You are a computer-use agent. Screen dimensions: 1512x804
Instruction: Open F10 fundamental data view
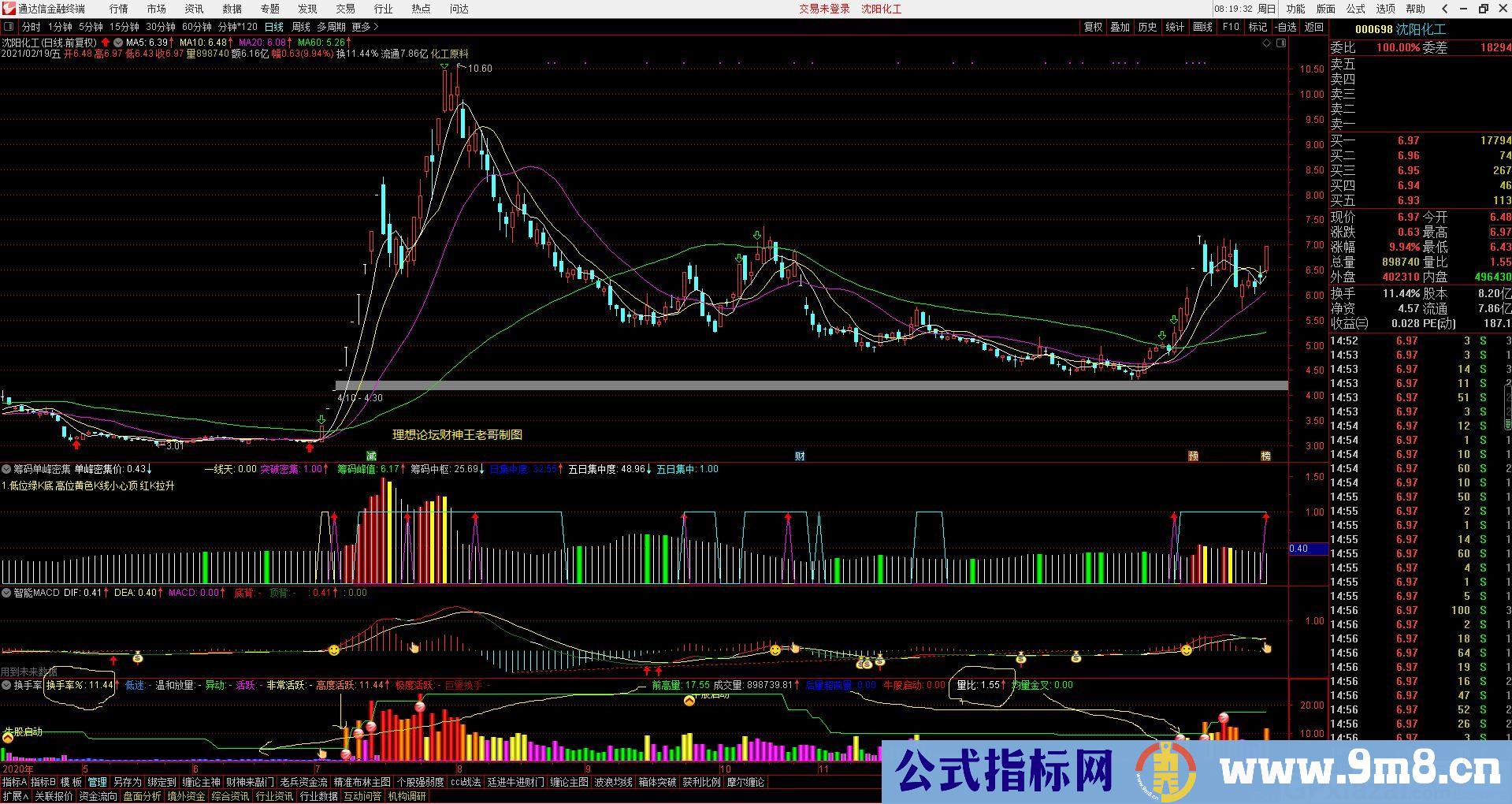pyautogui.click(x=1229, y=26)
